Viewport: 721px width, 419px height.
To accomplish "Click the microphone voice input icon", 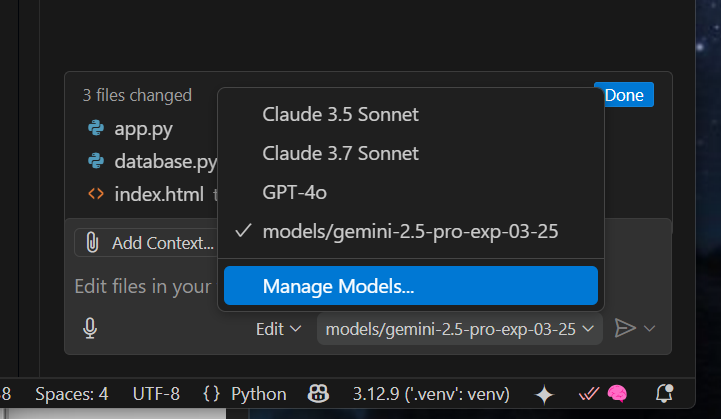I will click(x=90, y=328).
